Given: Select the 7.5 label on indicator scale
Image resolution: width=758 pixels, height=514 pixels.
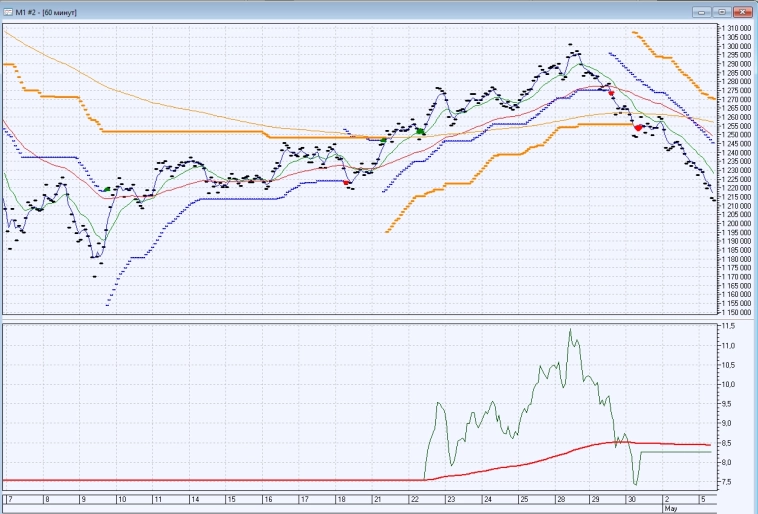Looking at the screenshot, I should pyautogui.click(x=728, y=481).
